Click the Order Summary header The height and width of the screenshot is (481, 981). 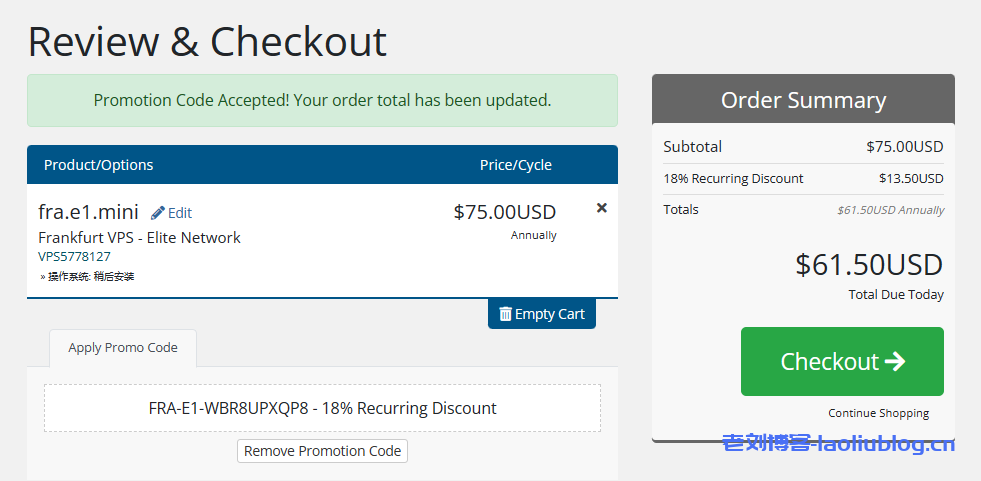point(803,100)
